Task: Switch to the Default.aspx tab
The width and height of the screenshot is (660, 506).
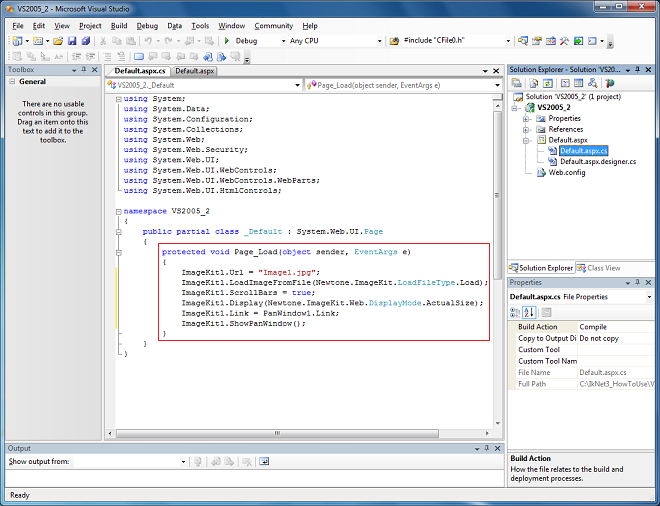Action: pos(194,71)
